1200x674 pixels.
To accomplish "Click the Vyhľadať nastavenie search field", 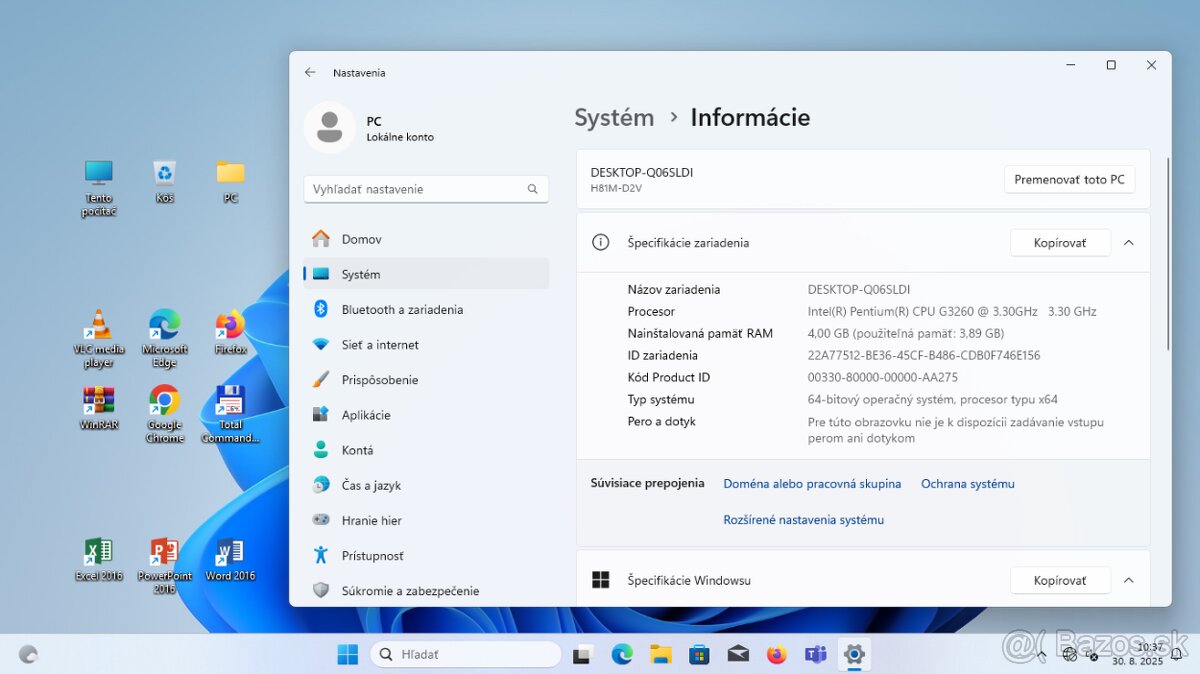I will (416, 189).
